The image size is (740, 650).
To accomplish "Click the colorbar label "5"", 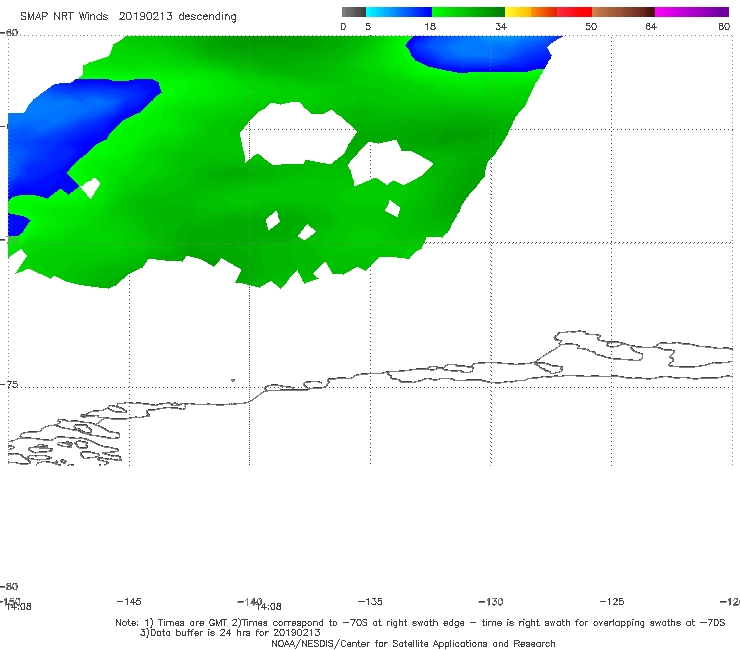I will [x=368, y=26].
